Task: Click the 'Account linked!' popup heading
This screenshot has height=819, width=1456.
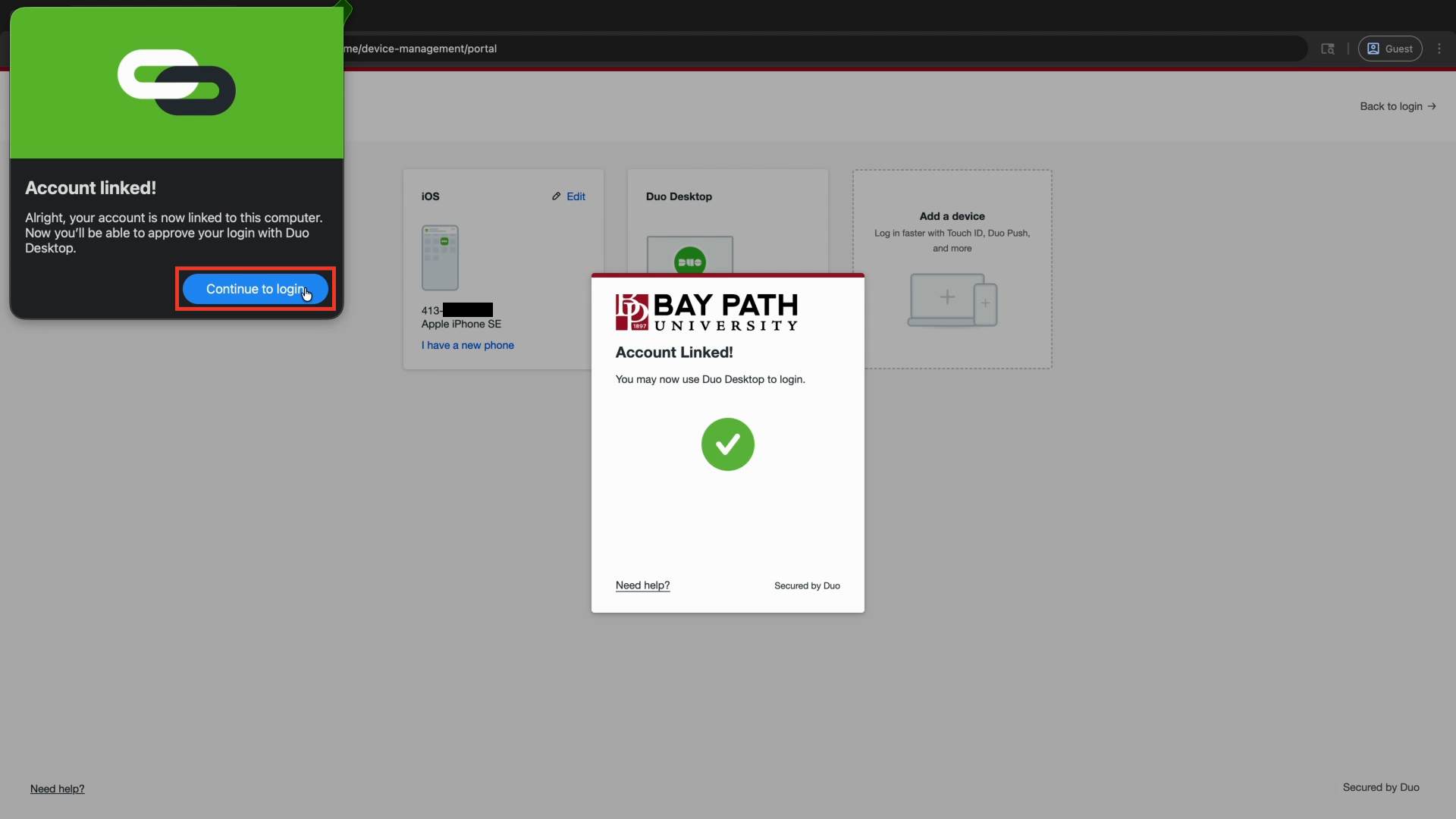Action: (91, 188)
